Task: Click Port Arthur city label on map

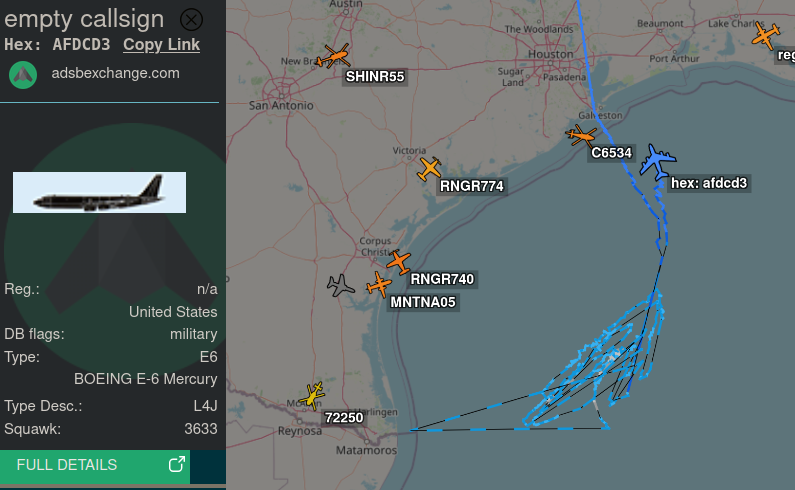Action: tap(674, 58)
